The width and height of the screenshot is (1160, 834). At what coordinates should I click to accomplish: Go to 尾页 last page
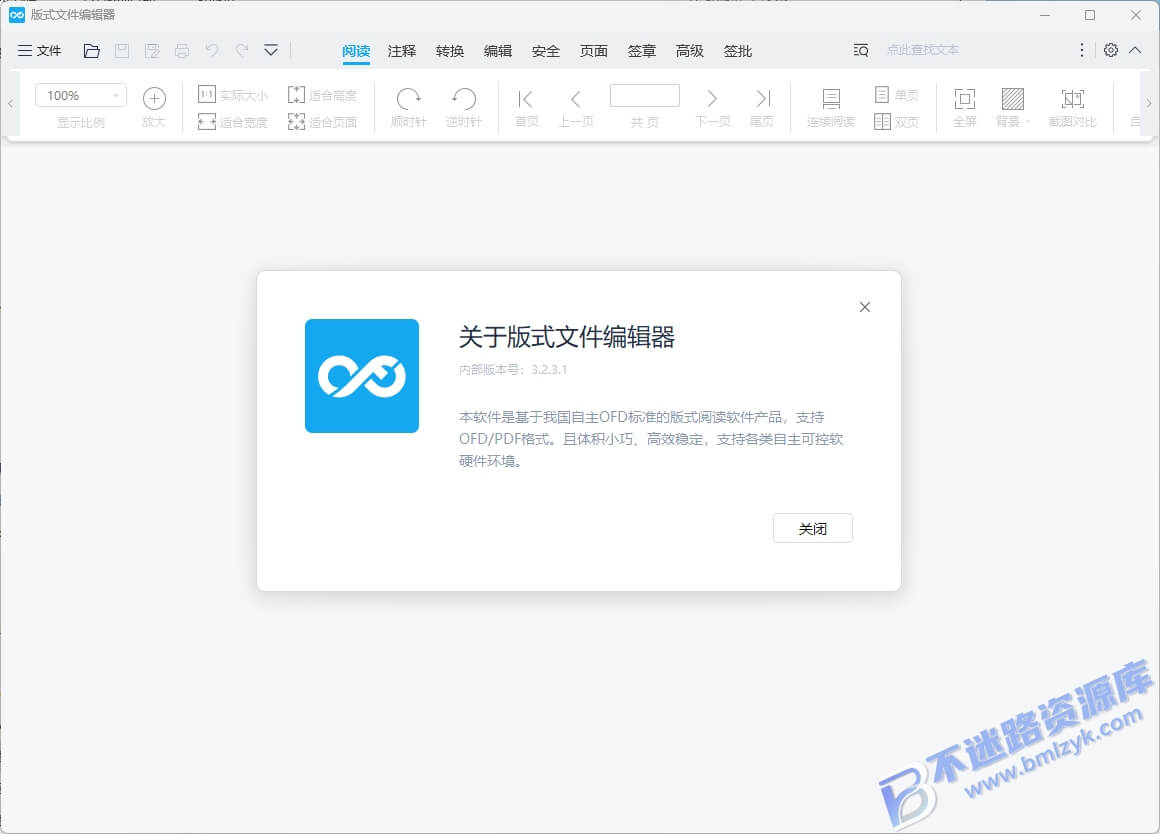(762, 107)
